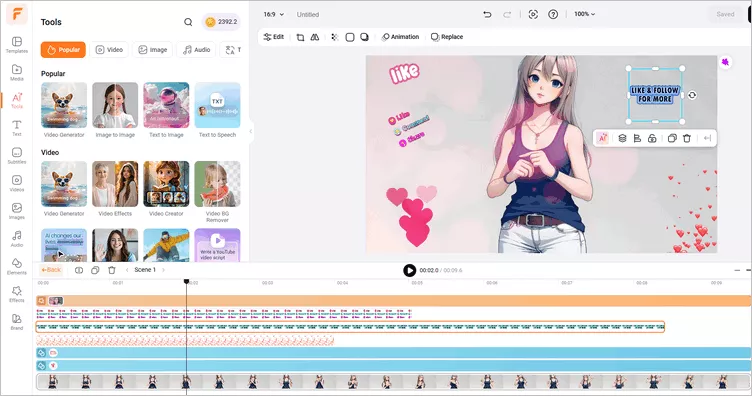This screenshot has width=752, height=396.
Task: Click the FlexClip logo icon
Action: click(x=17, y=14)
